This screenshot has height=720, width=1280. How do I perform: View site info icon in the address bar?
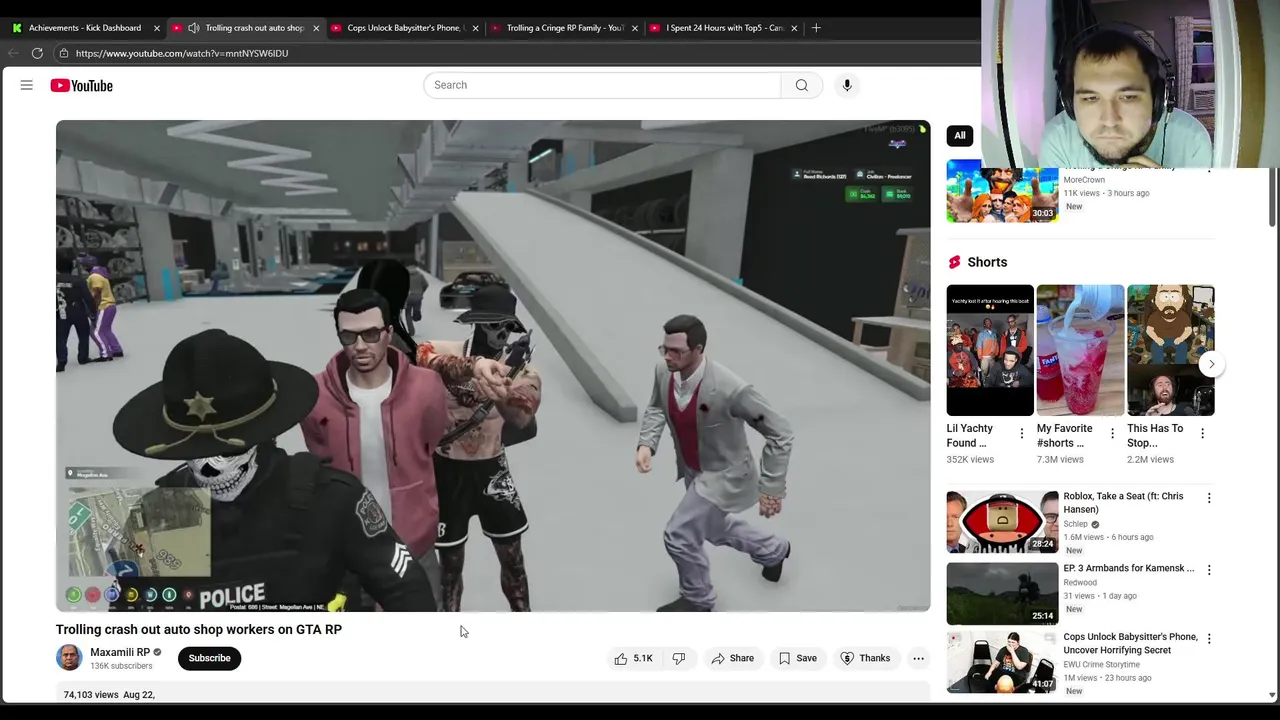click(x=63, y=53)
